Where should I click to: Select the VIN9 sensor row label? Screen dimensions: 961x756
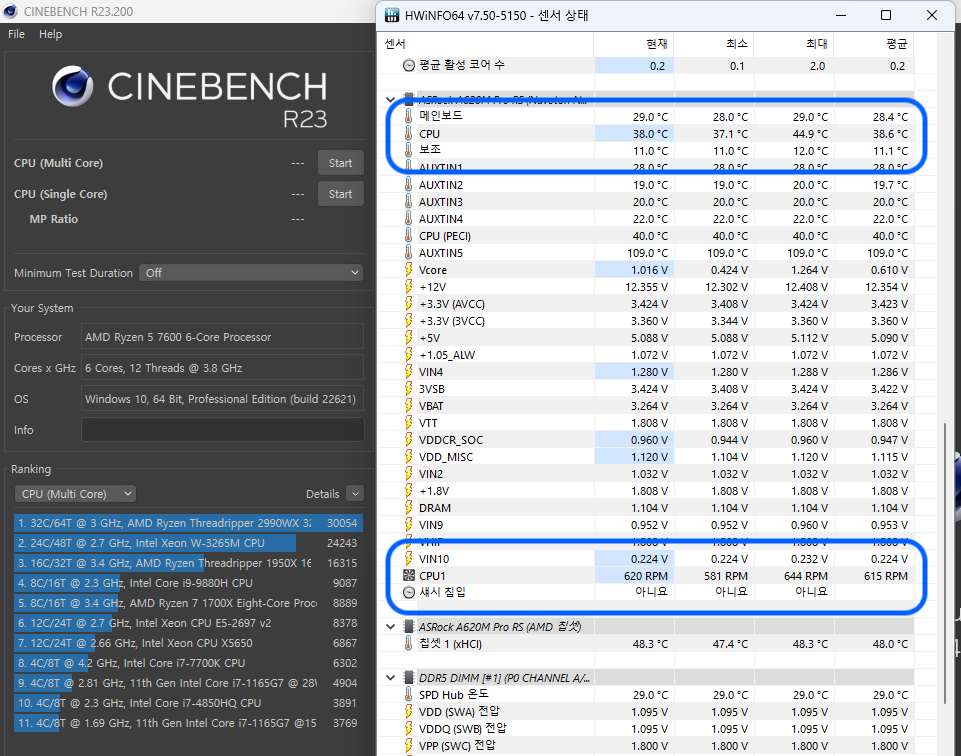431,525
